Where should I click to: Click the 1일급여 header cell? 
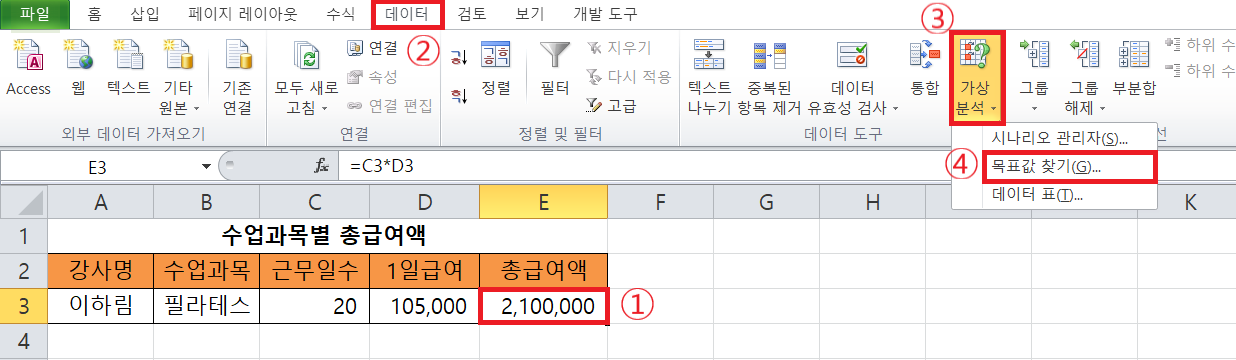tap(424, 270)
